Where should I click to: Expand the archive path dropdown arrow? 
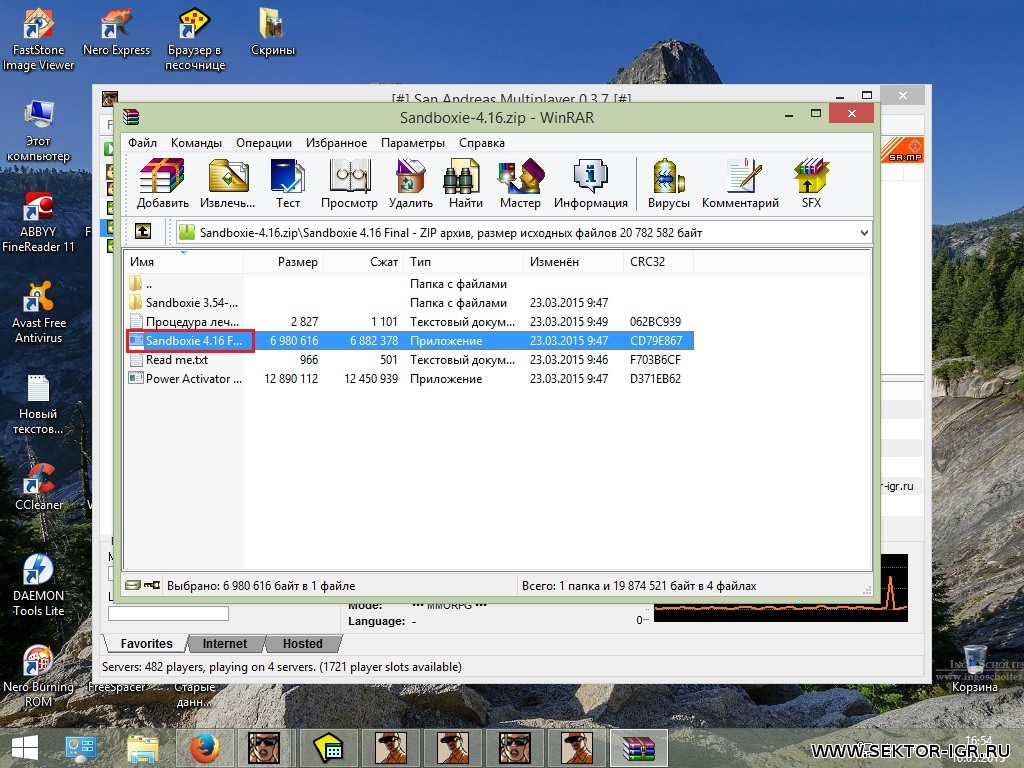point(864,232)
